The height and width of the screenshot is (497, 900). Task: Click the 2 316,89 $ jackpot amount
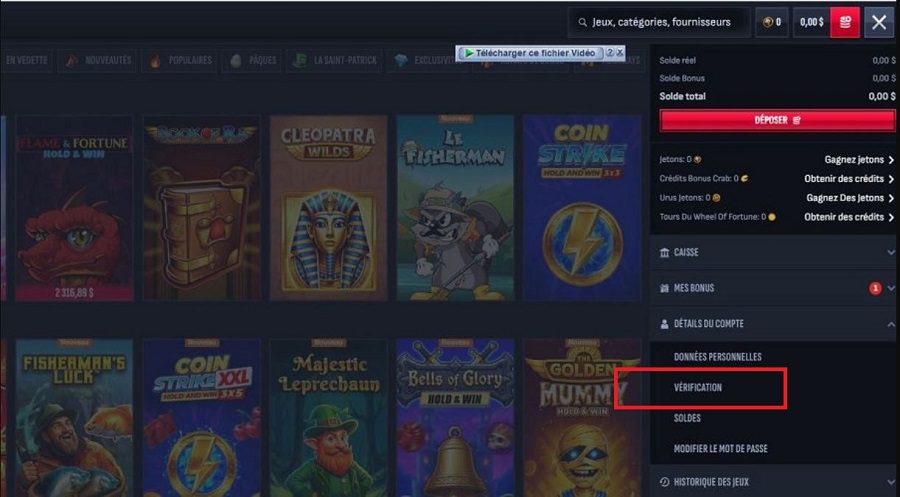tap(74, 293)
